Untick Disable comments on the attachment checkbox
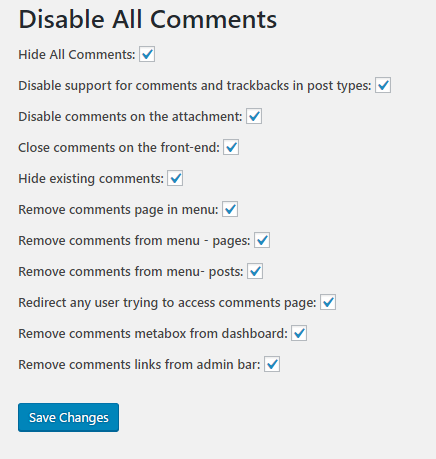Screen dimensions: 436x459 254,116
